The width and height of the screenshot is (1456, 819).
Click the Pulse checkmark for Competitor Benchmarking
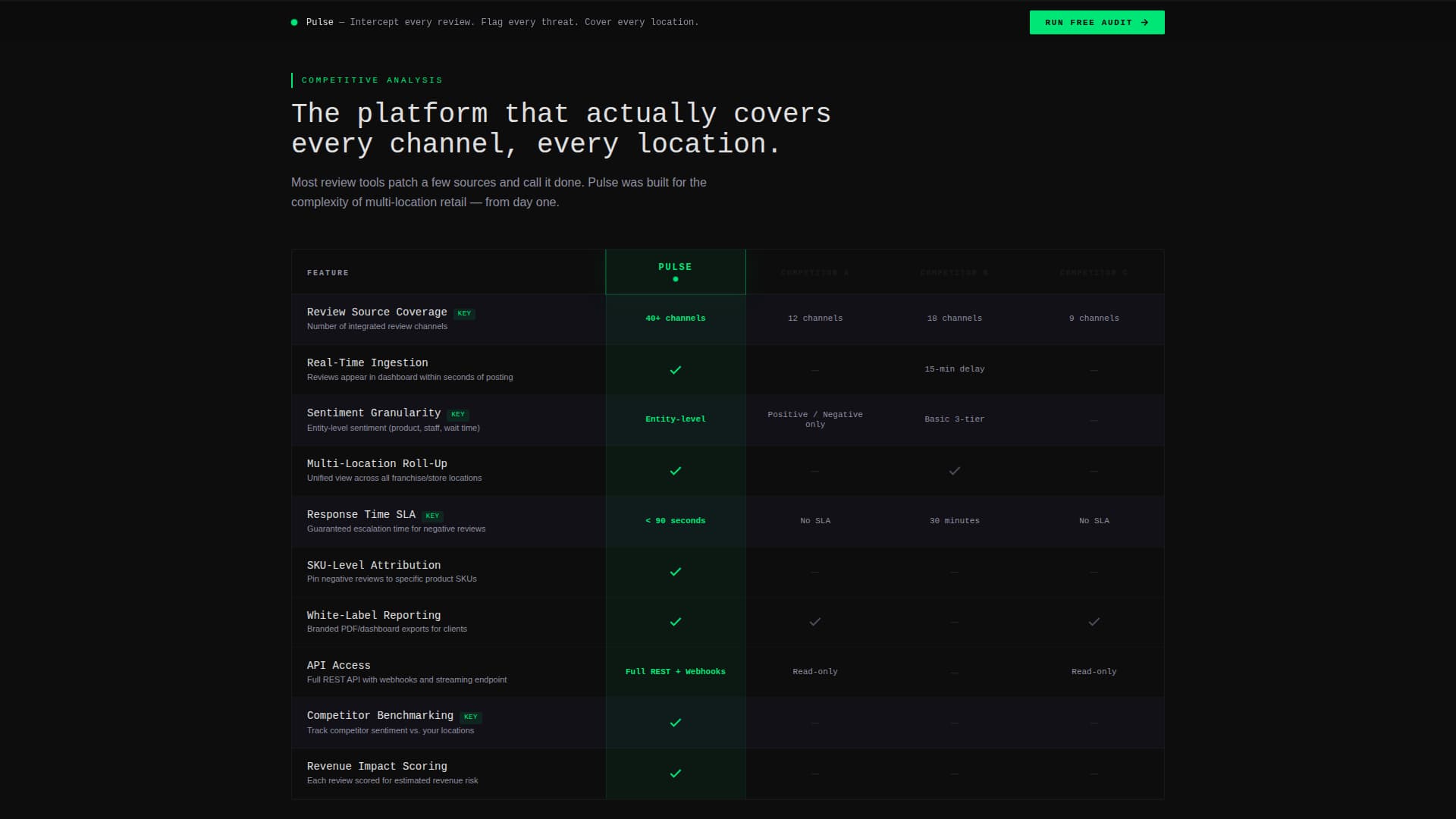tap(676, 723)
